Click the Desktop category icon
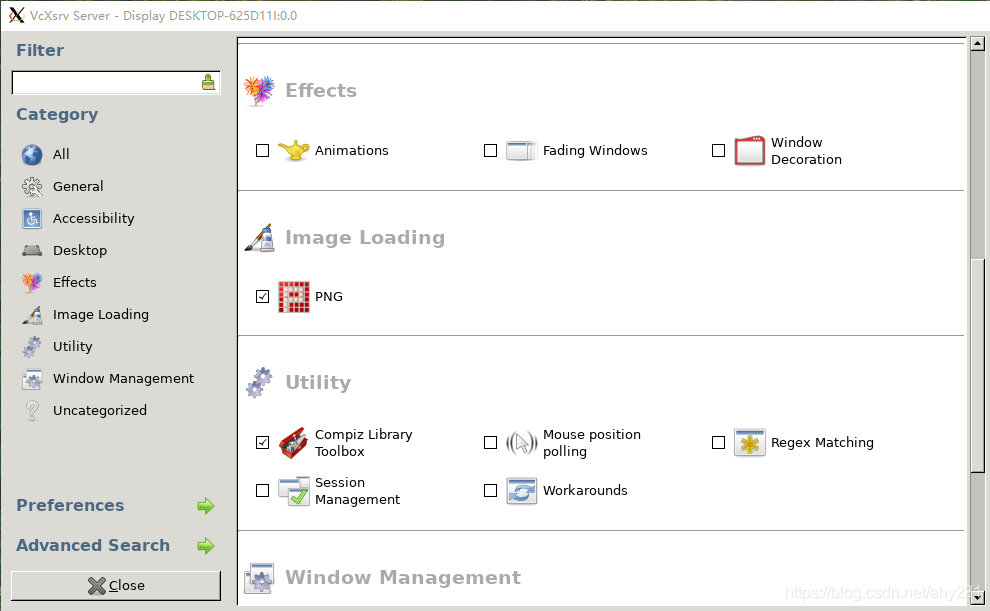990x611 pixels. [32, 251]
